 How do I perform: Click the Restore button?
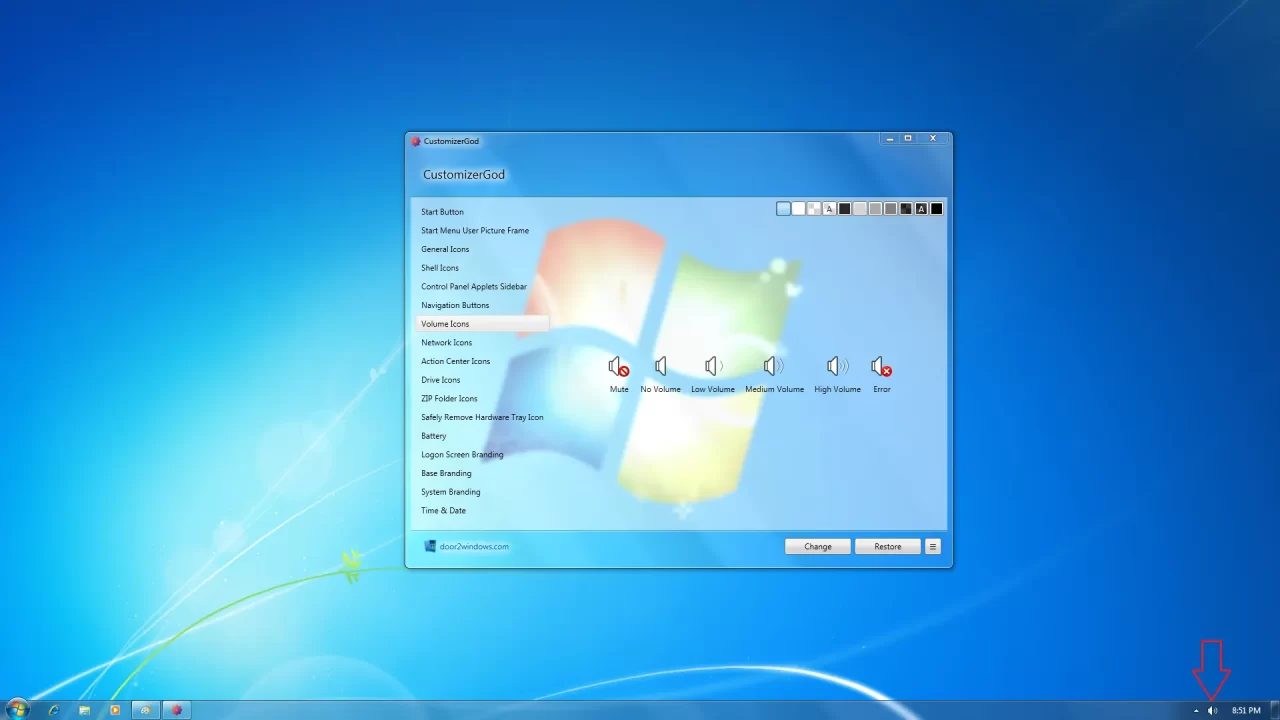point(887,546)
